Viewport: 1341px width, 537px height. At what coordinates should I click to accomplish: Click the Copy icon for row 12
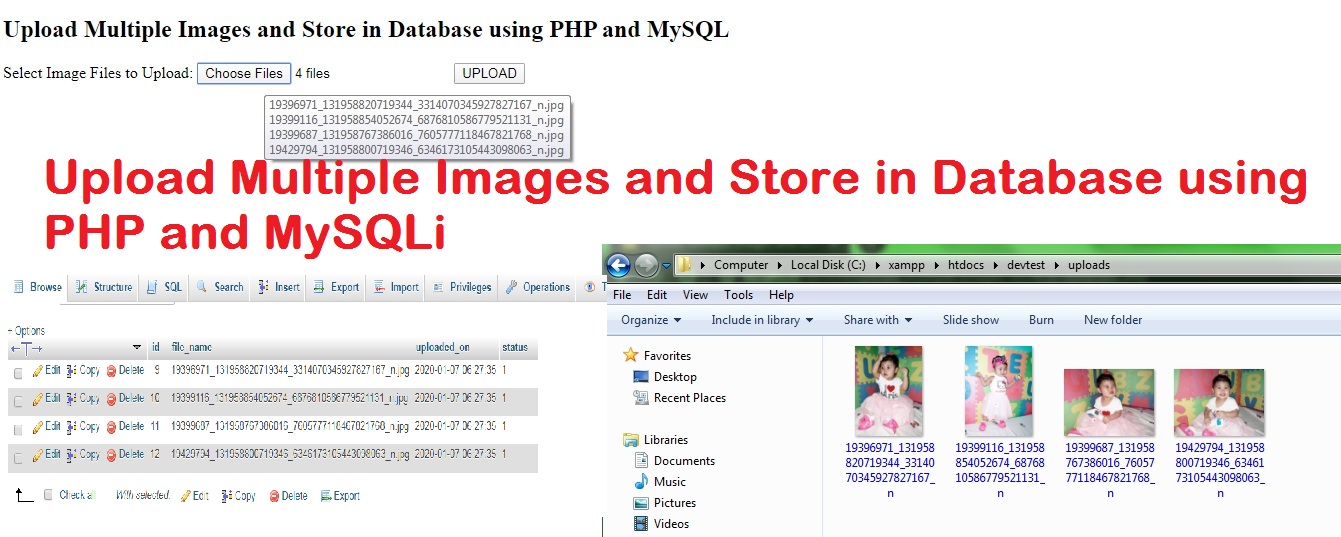pyautogui.click(x=72, y=455)
